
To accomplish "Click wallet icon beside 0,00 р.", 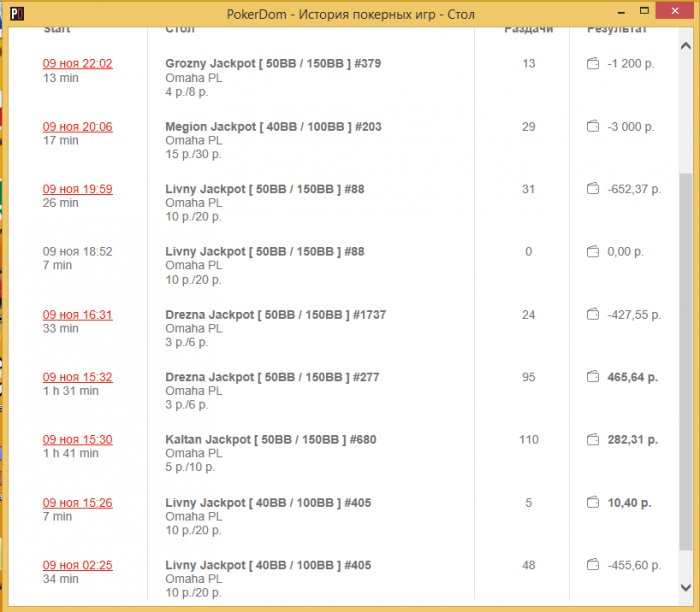I will (593, 252).
